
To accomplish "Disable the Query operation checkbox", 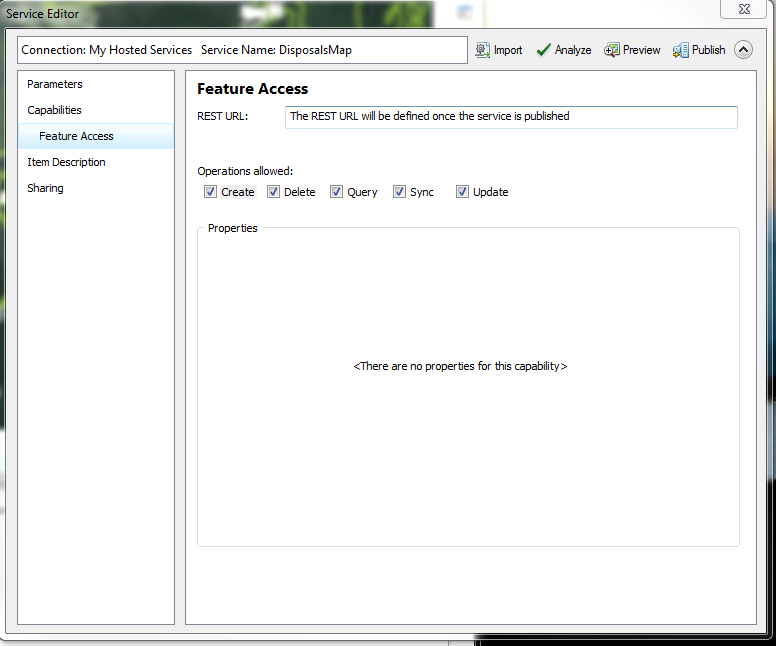I will (x=337, y=192).
